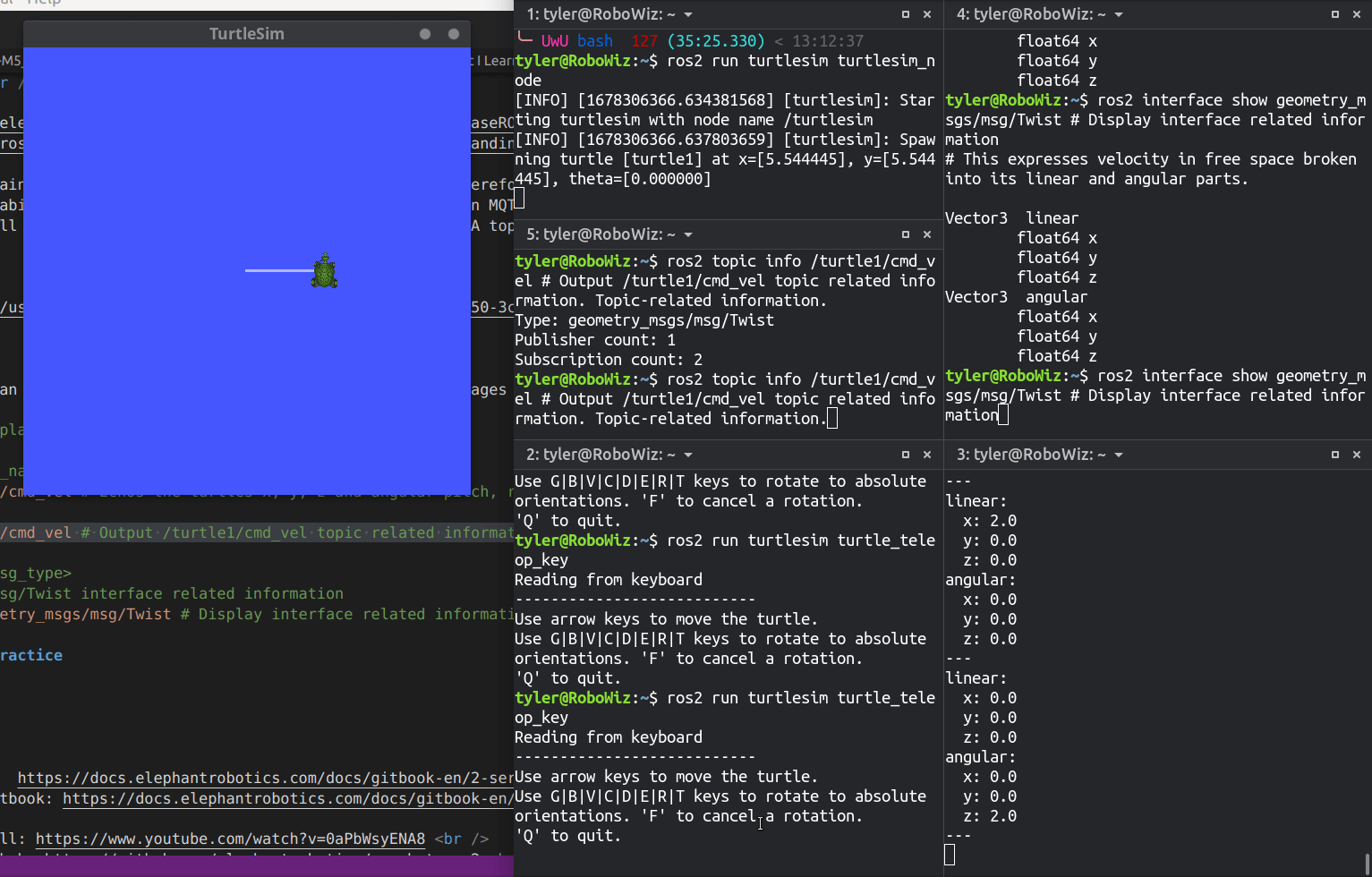1372x877 pixels.
Task: Click the right circle button on TurtleSim titlebar
Action: tap(452, 33)
